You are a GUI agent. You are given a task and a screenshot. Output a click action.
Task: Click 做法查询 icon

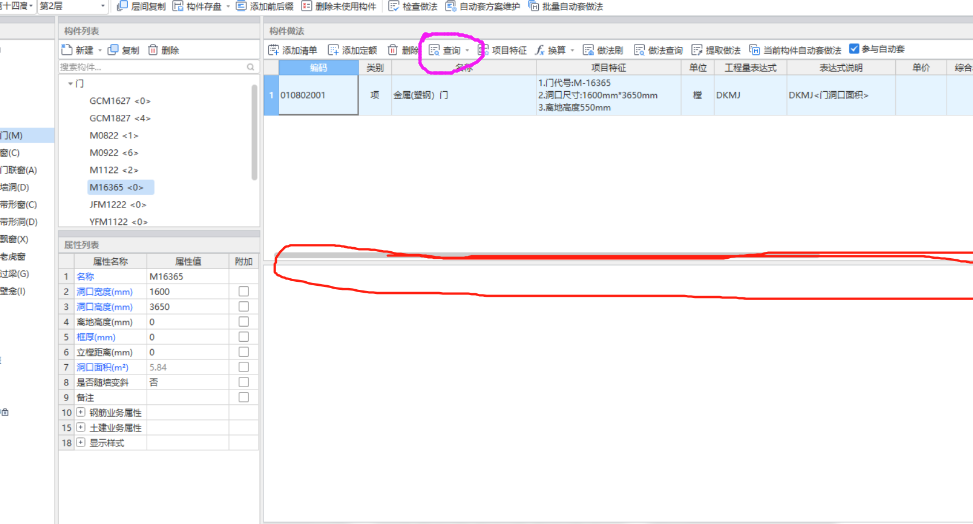point(639,50)
